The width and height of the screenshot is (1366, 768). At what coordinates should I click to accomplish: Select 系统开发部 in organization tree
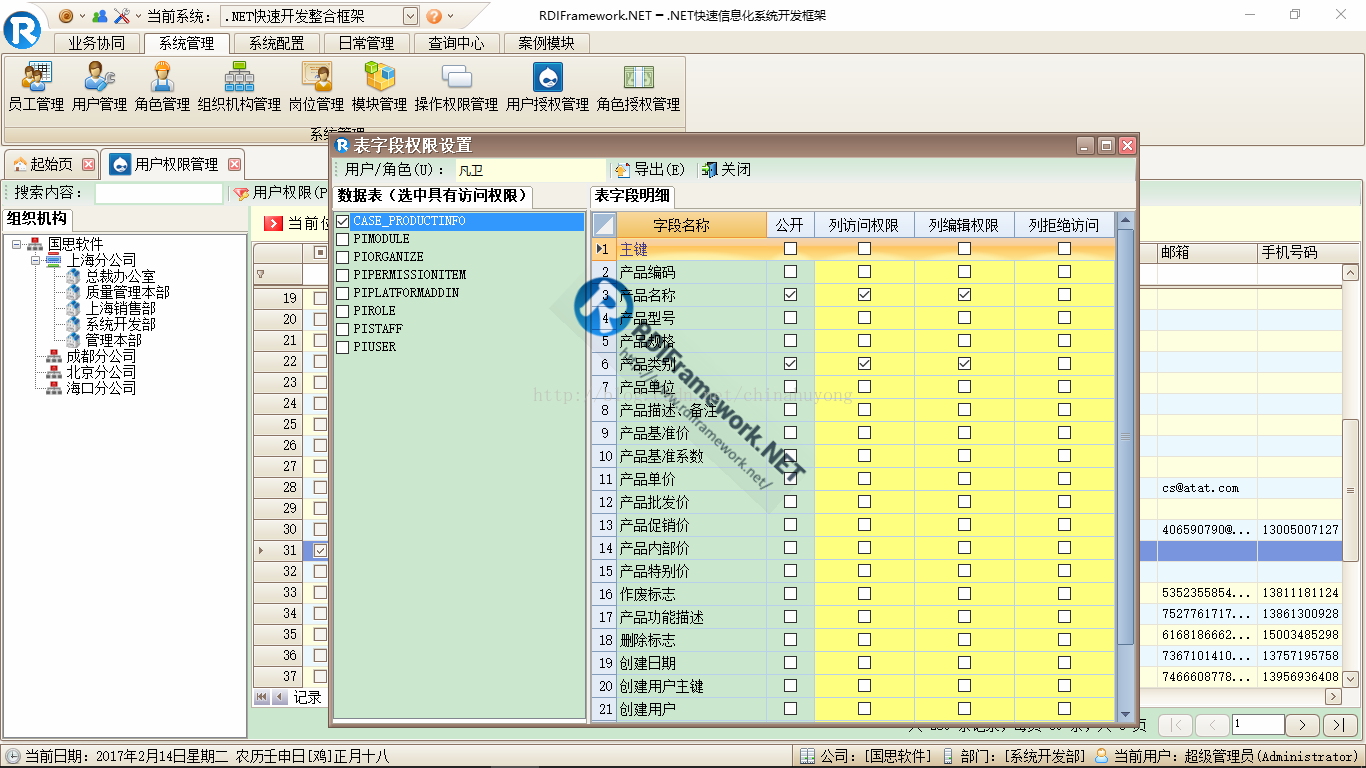[x=120, y=324]
